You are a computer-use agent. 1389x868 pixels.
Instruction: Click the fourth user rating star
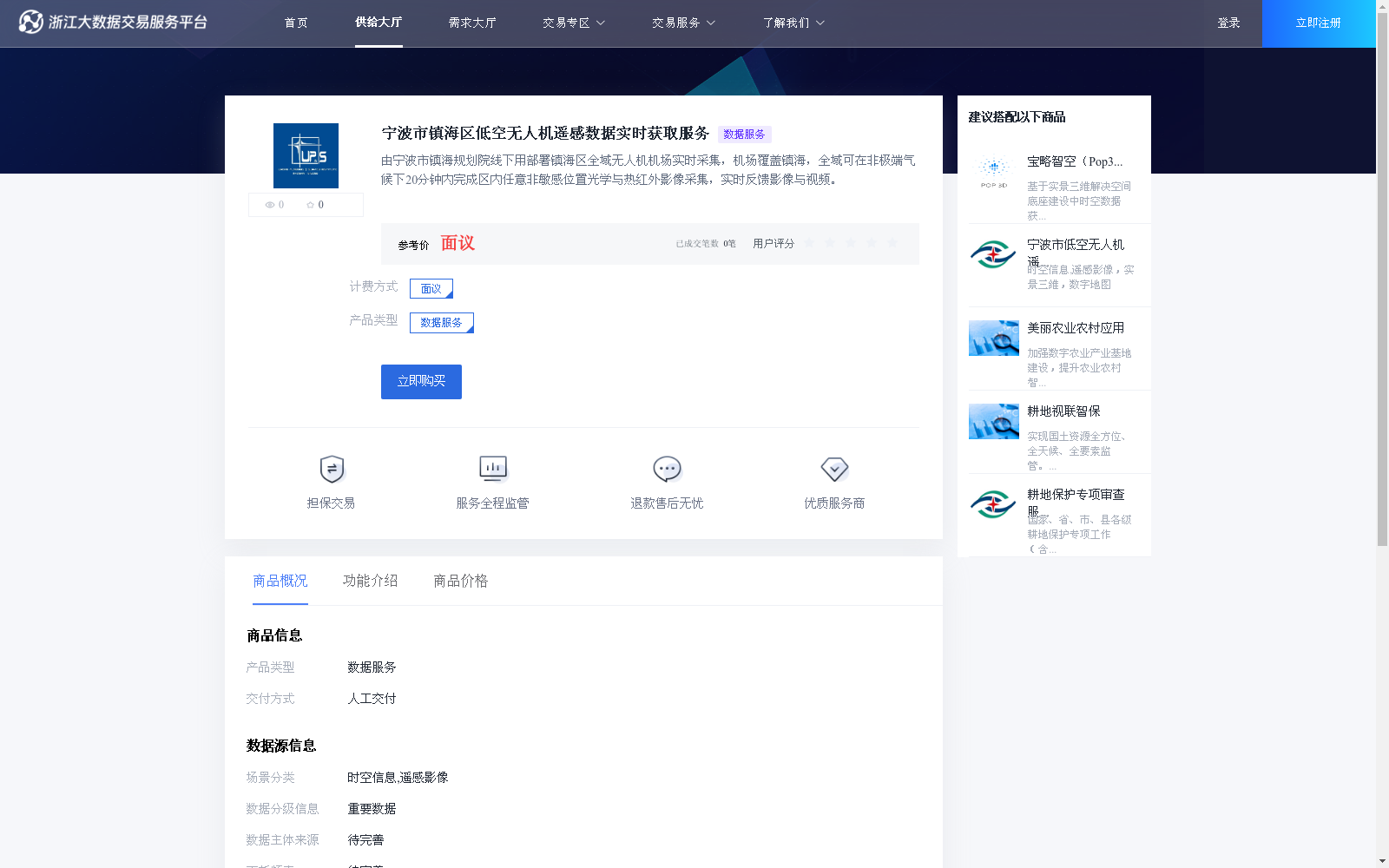[872, 243]
